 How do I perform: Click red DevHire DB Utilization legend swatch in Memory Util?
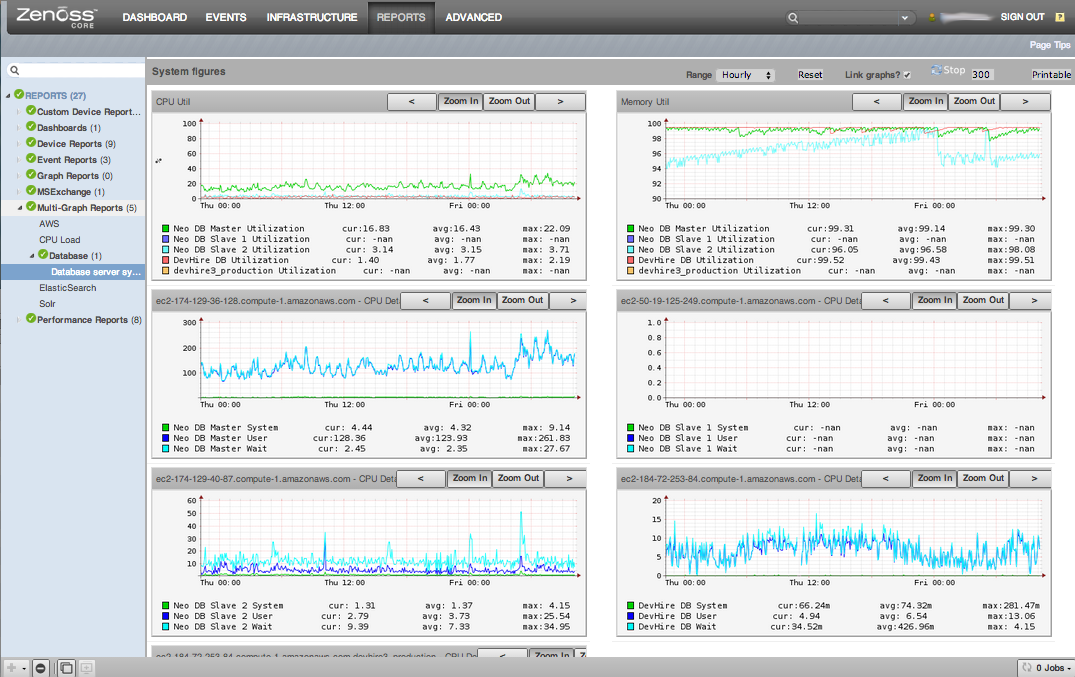pos(631,260)
